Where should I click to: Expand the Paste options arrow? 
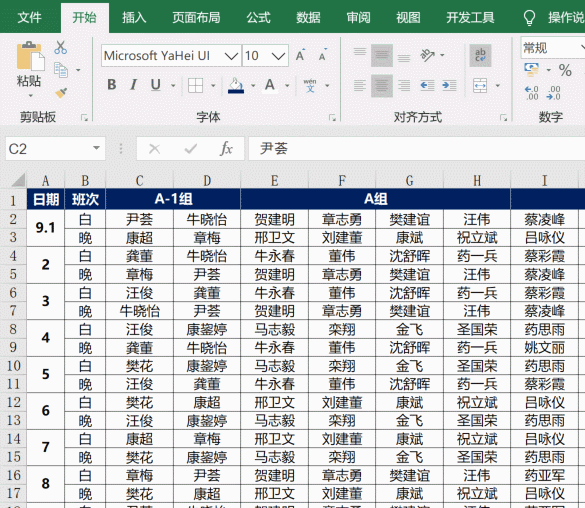tap(31, 96)
